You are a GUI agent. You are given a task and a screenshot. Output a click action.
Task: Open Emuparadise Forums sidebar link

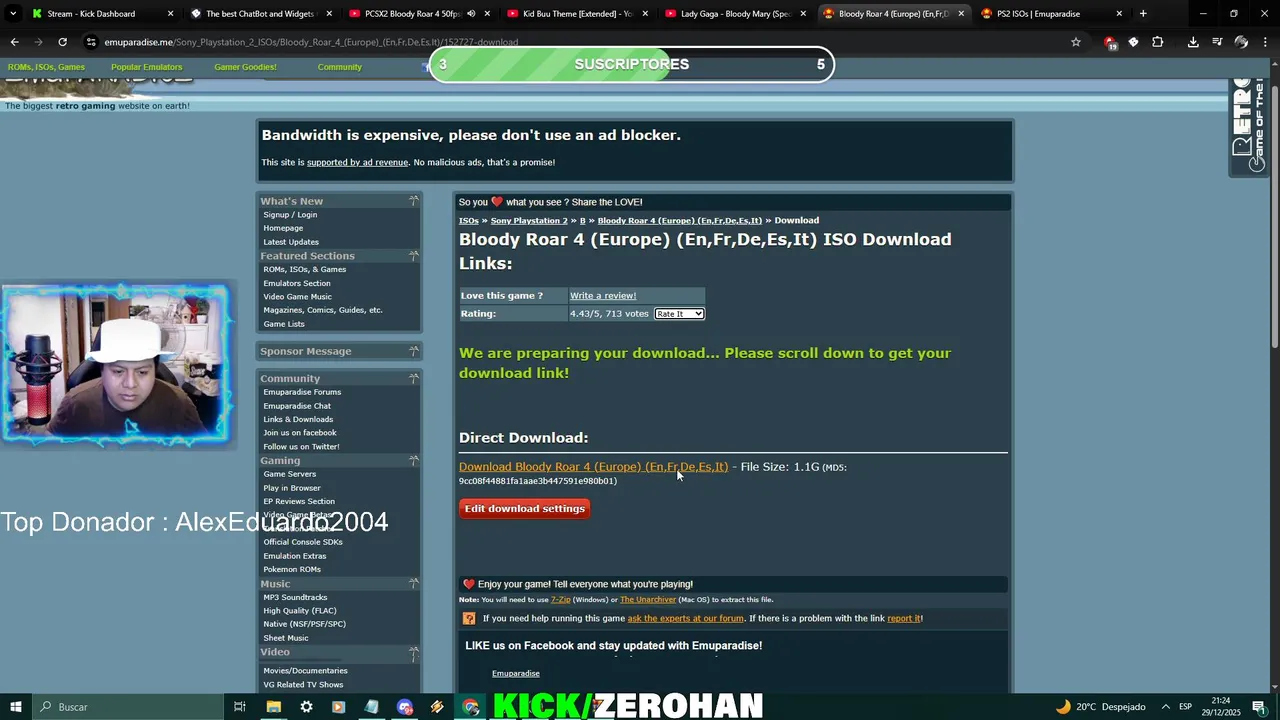302,392
